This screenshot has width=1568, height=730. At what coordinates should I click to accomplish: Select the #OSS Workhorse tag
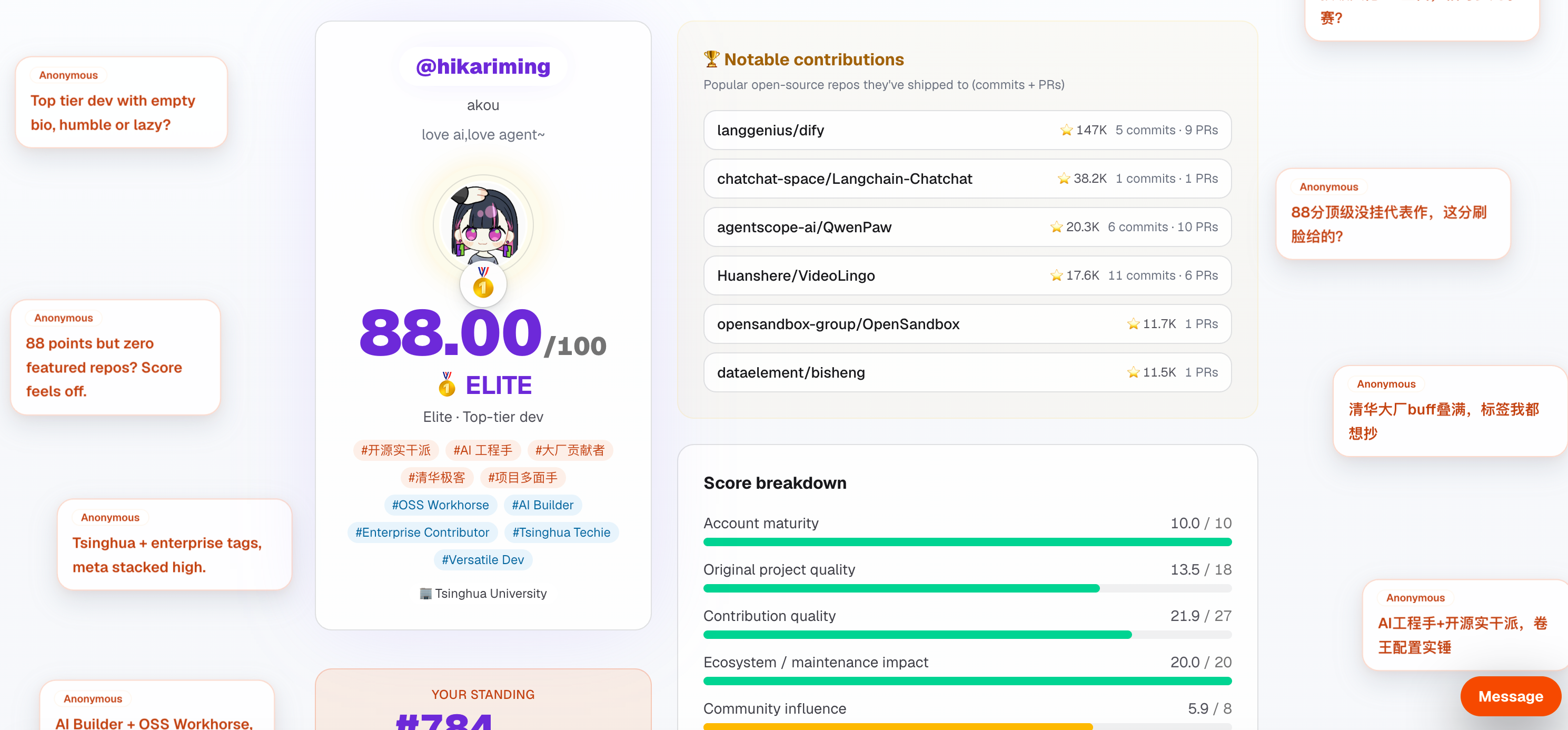(x=440, y=505)
